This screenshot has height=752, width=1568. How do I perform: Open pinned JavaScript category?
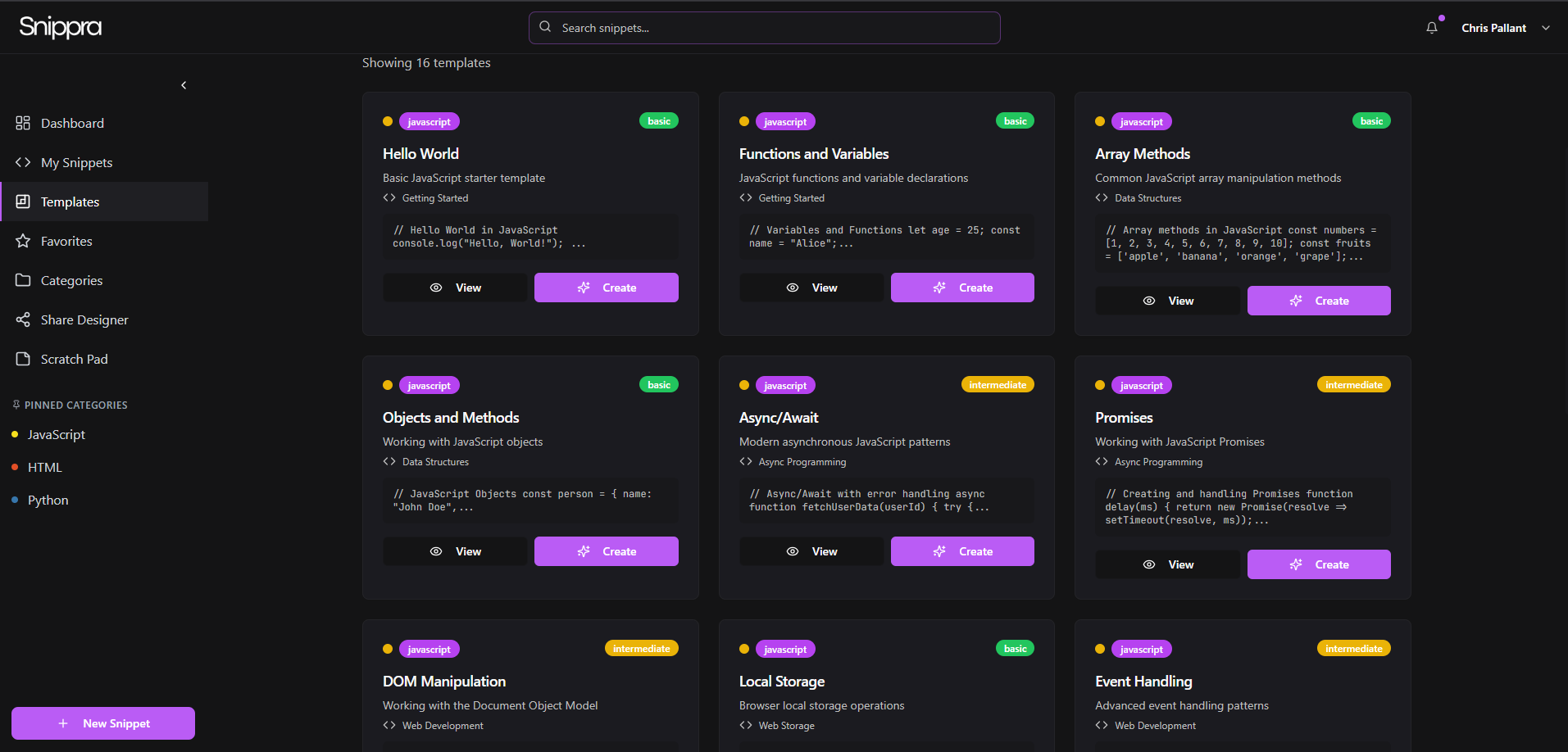(x=56, y=434)
